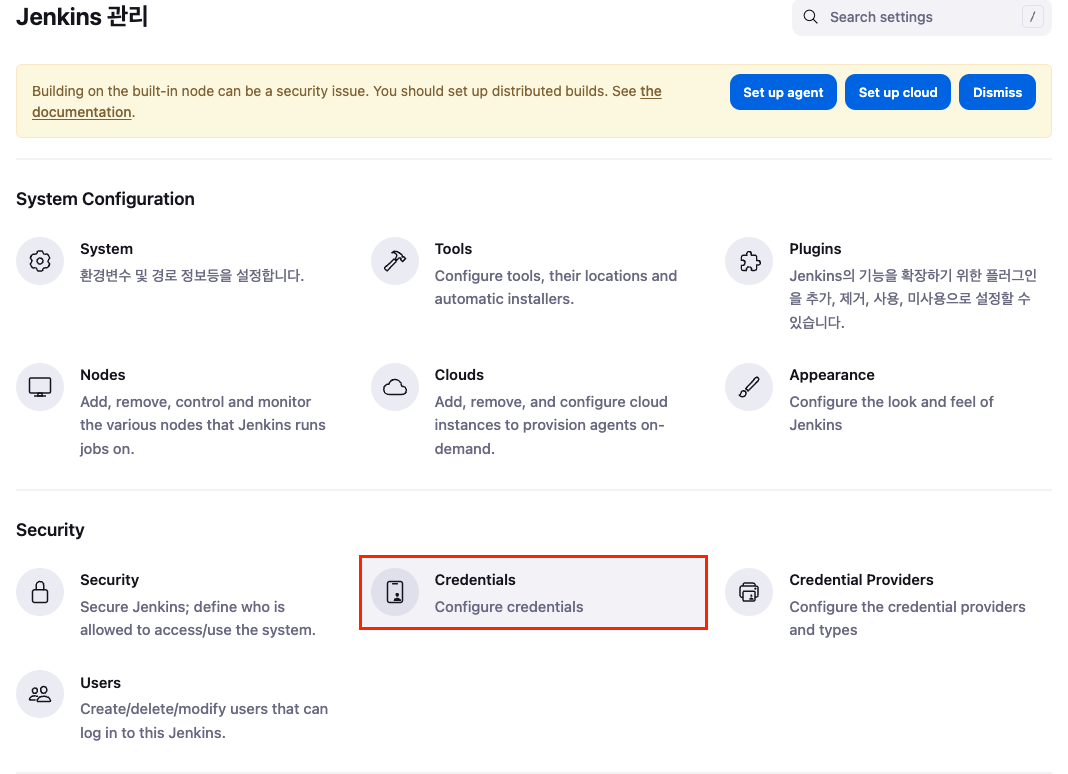Open the Users title link
This screenshot has height=774, width=1068.
pyautogui.click(x=100, y=683)
